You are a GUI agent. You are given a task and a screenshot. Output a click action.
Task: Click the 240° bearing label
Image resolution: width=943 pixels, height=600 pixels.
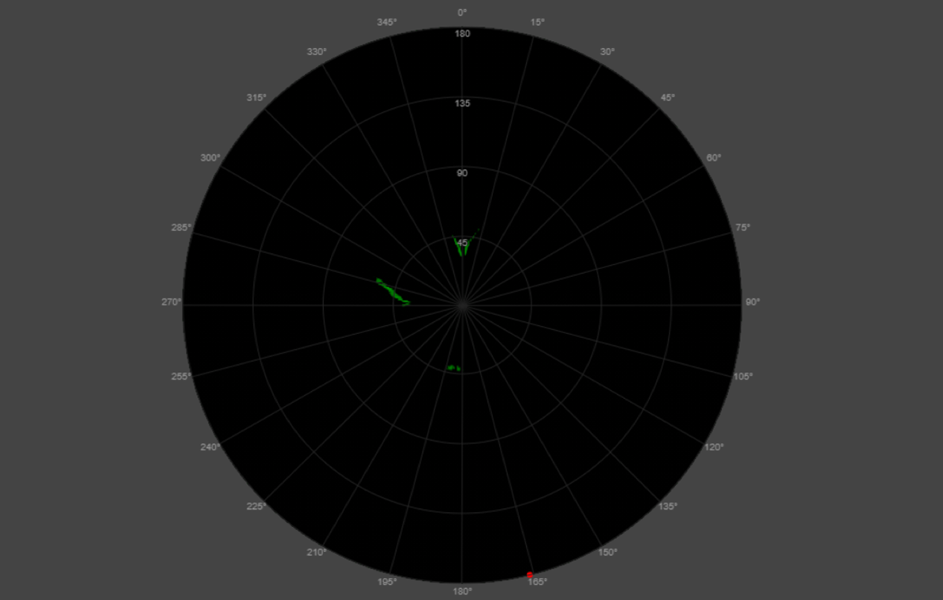point(210,447)
